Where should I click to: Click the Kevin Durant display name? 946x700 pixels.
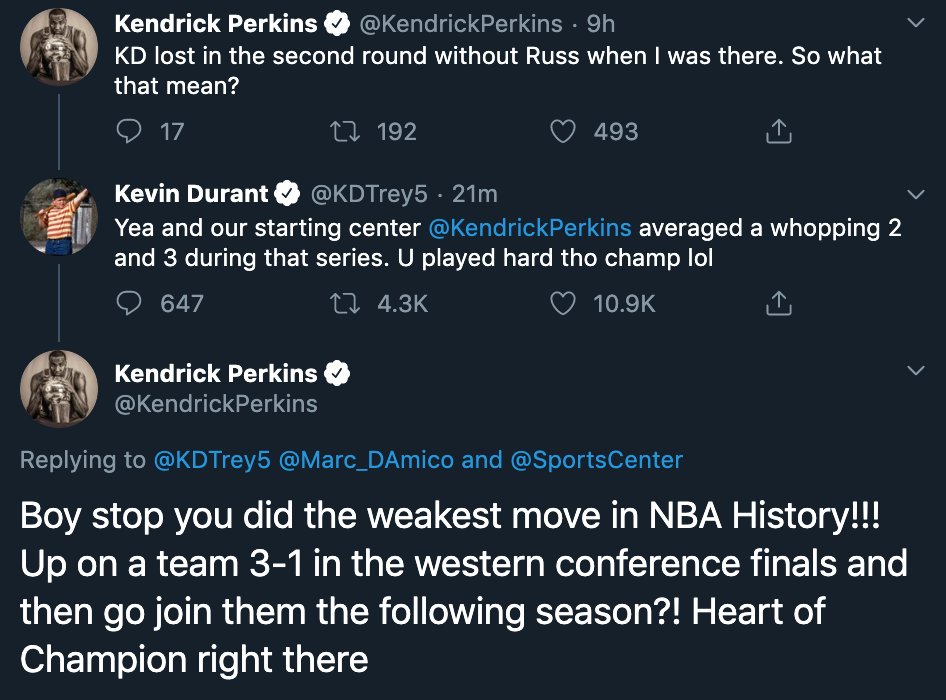click(192, 194)
